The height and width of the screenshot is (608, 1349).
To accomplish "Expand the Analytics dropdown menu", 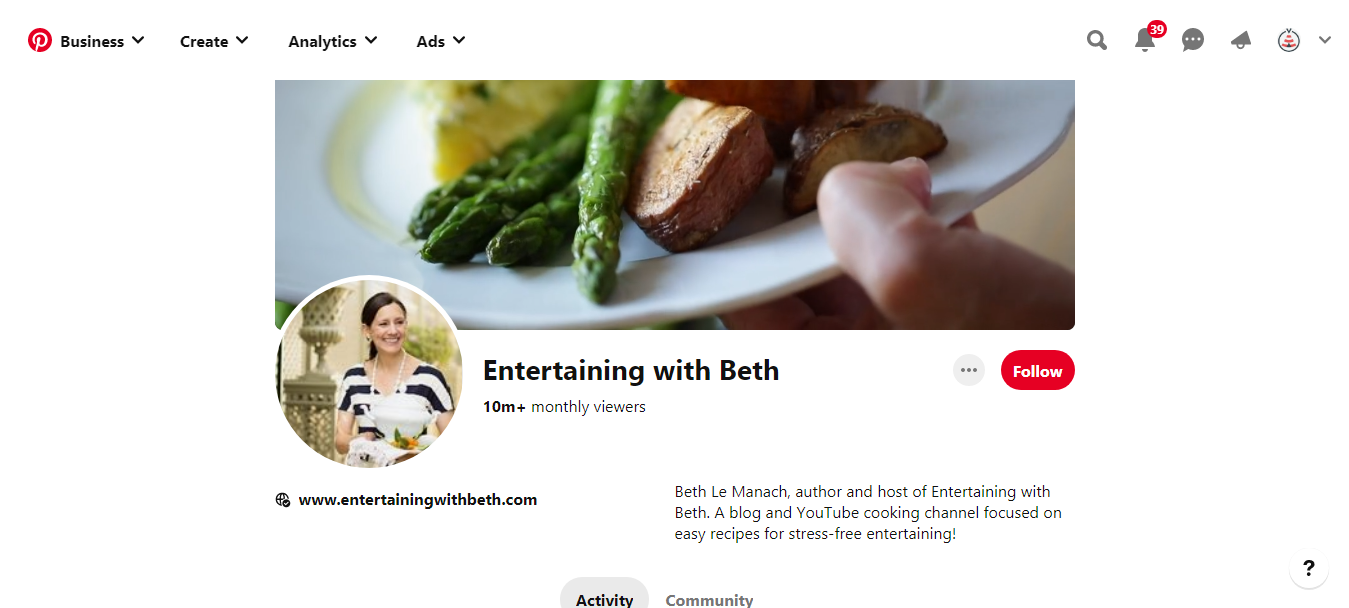I will click(x=333, y=41).
